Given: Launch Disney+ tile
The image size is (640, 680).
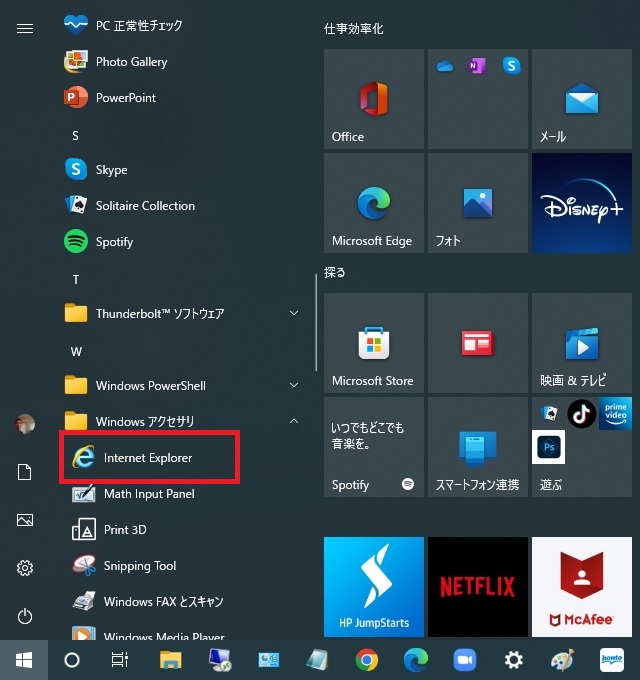Looking at the screenshot, I should tap(582, 203).
